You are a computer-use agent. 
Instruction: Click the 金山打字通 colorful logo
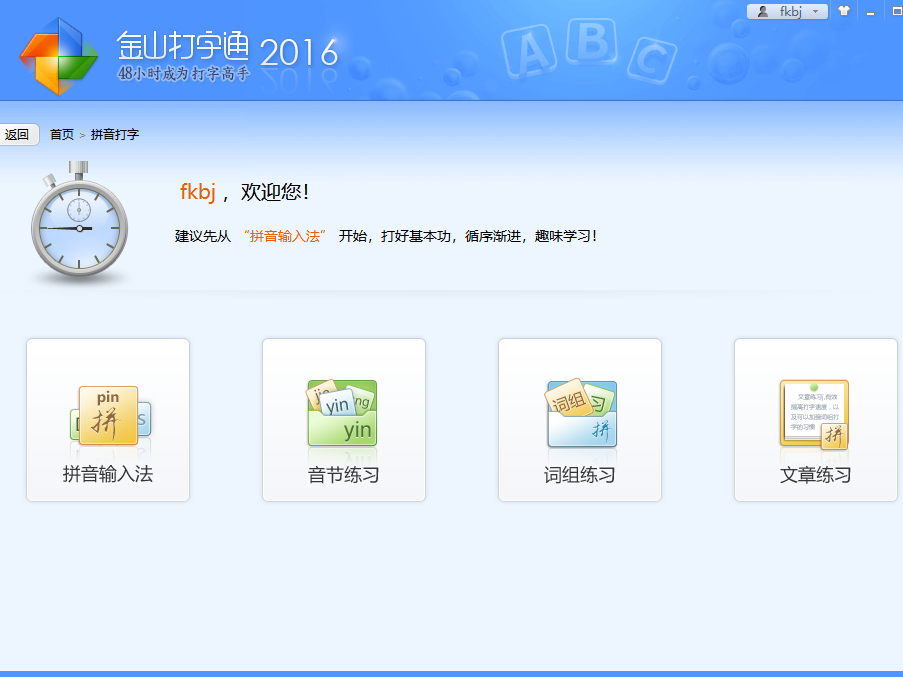pyautogui.click(x=59, y=56)
